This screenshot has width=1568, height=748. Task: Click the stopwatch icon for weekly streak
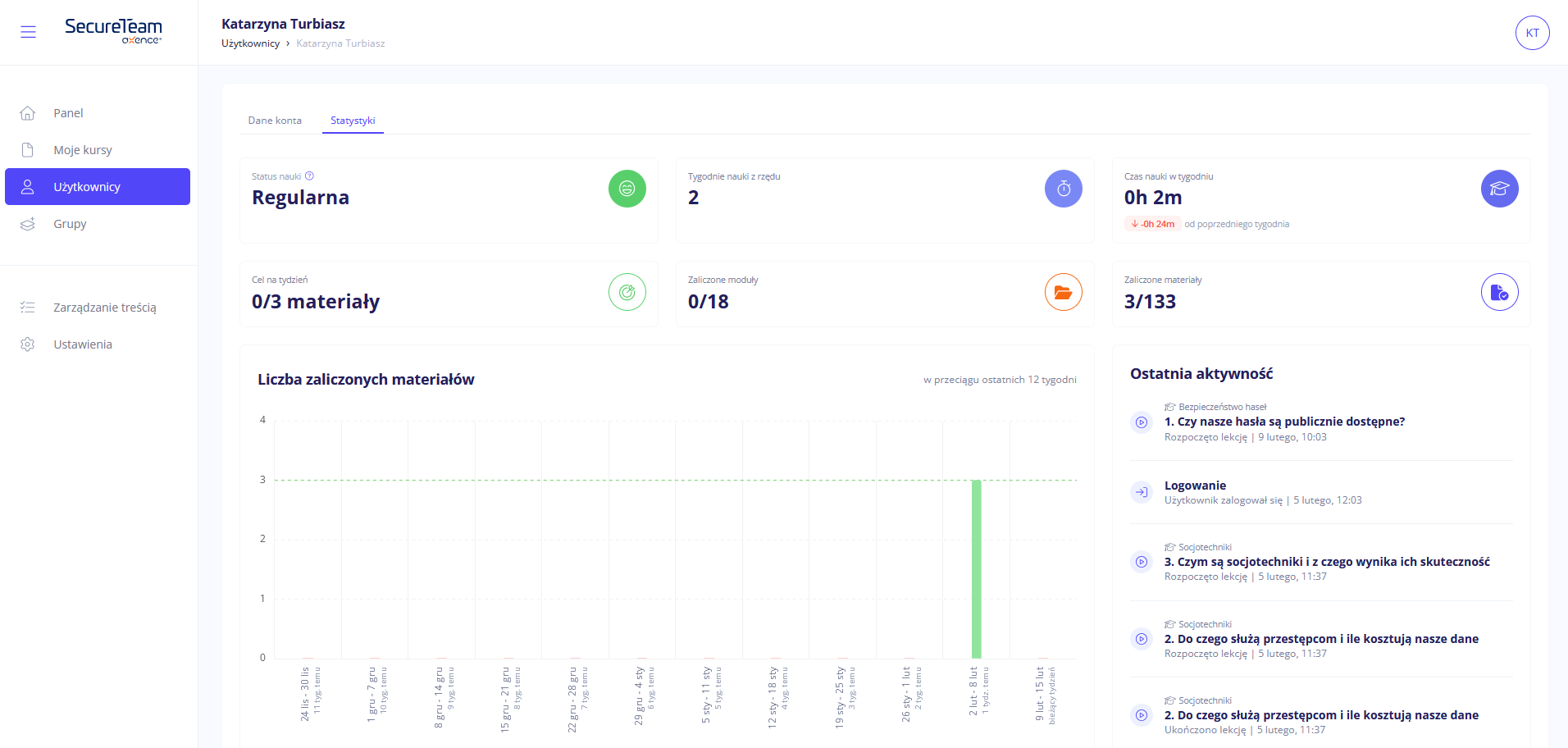[x=1063, y=189]
